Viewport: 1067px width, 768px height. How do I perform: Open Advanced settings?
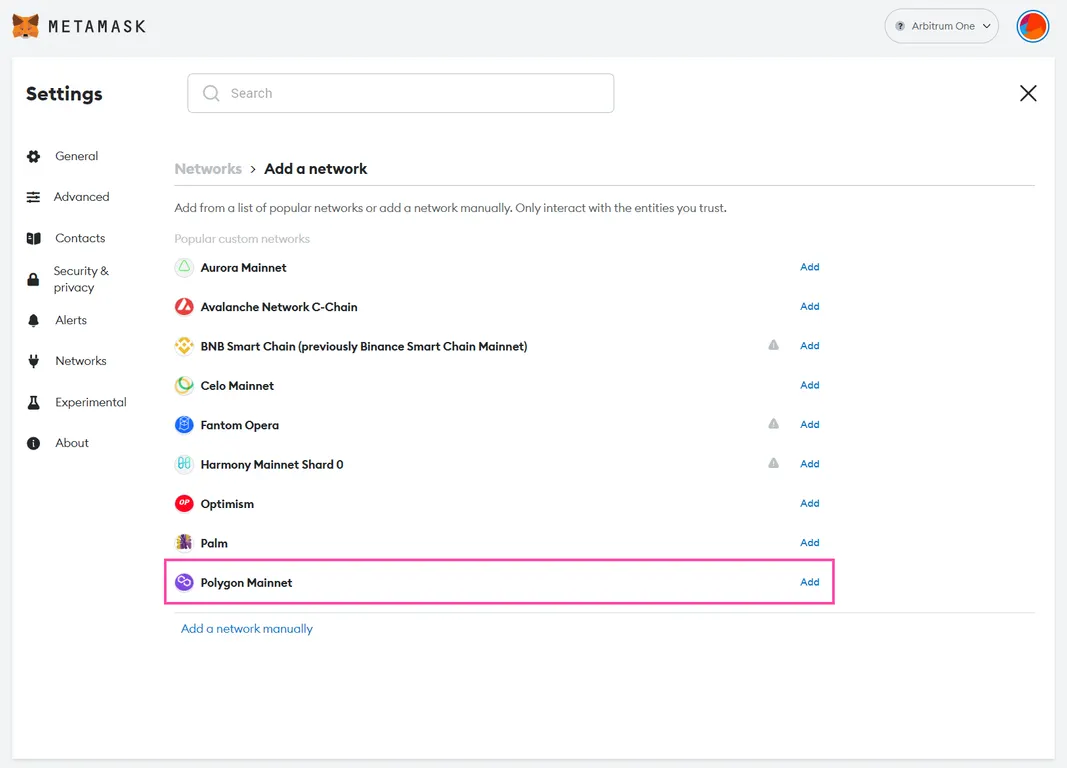[82, 197]
